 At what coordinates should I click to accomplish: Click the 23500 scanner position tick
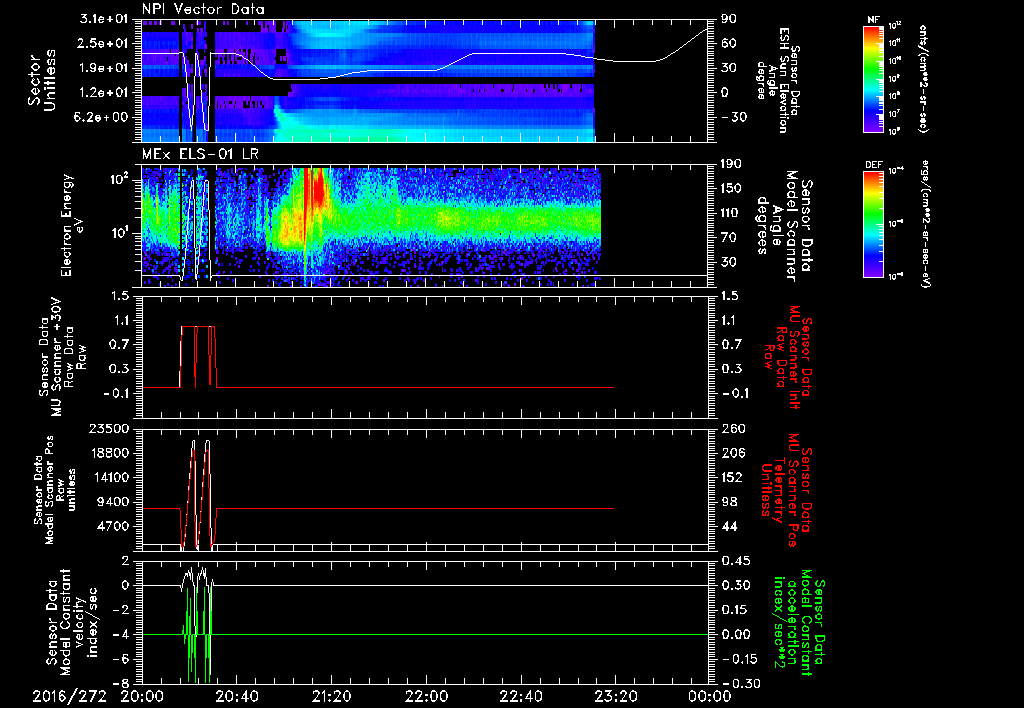(108, 429)
